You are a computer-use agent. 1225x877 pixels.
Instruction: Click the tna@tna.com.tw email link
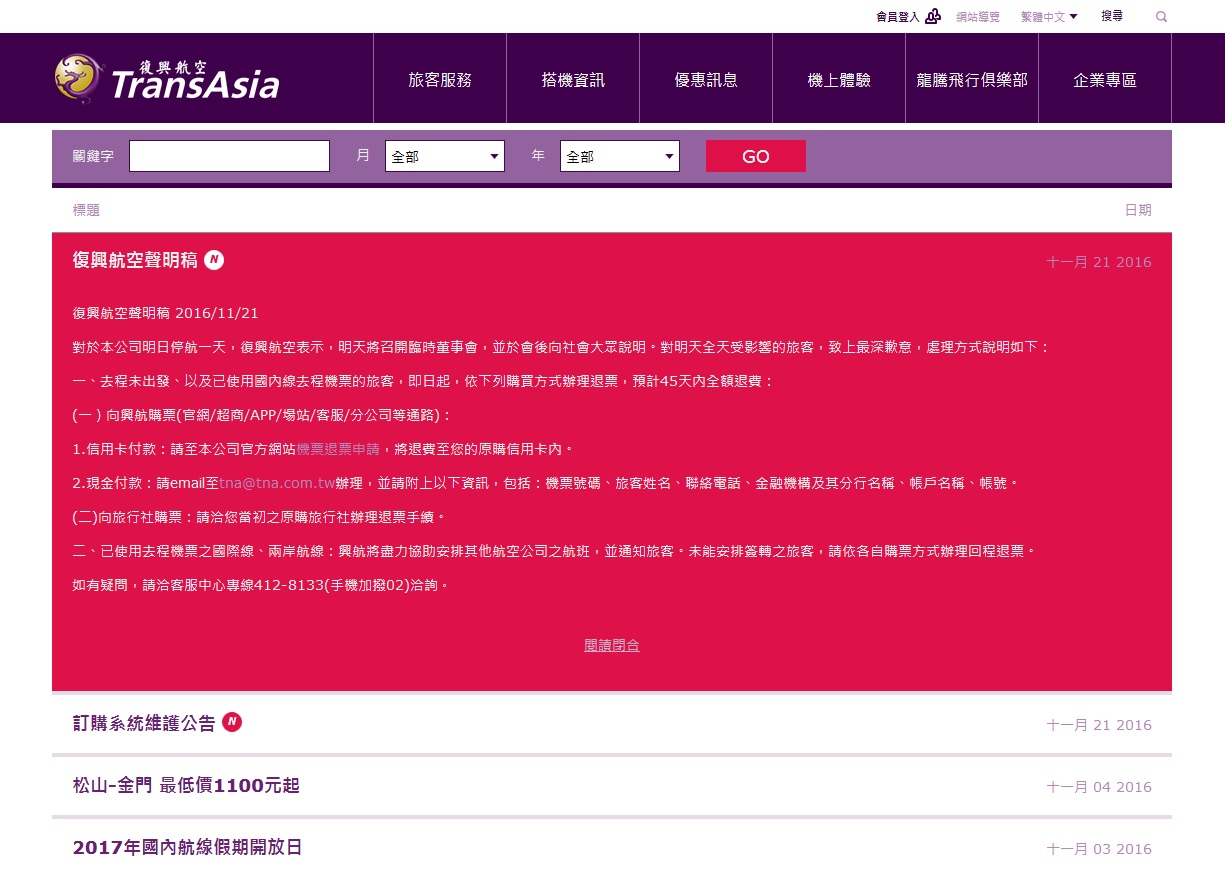pyautogui.click(x=276, y=483)
